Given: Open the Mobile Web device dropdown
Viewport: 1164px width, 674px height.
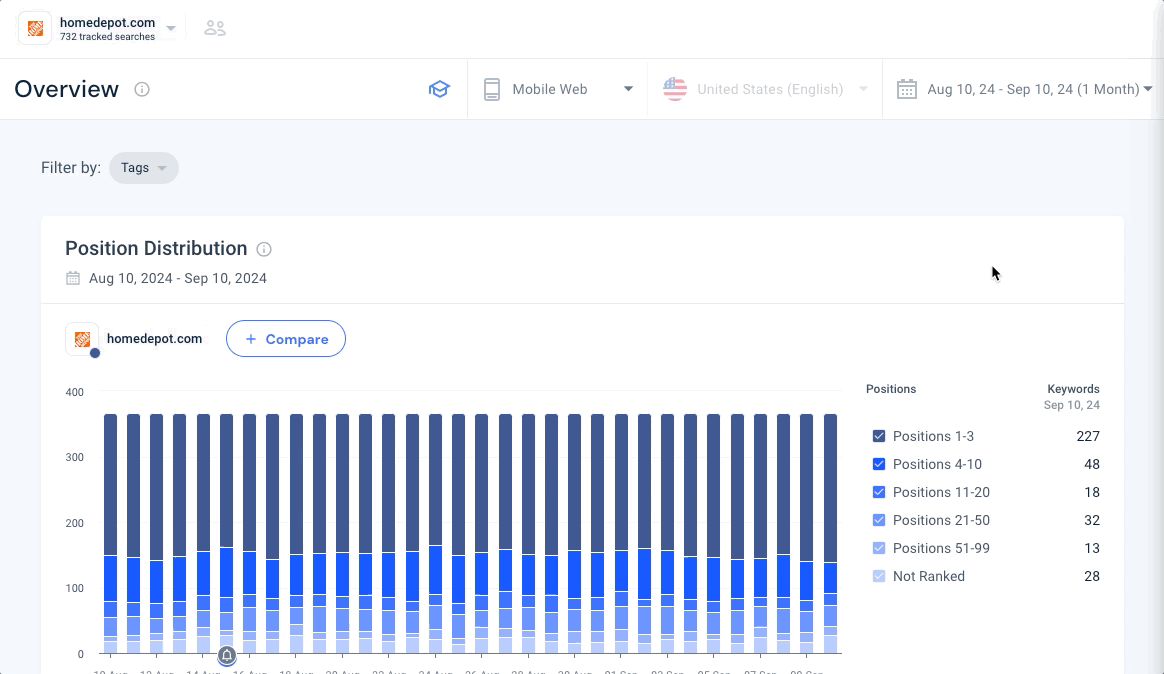Looking at the screenshot, I should tap(558, 89).
